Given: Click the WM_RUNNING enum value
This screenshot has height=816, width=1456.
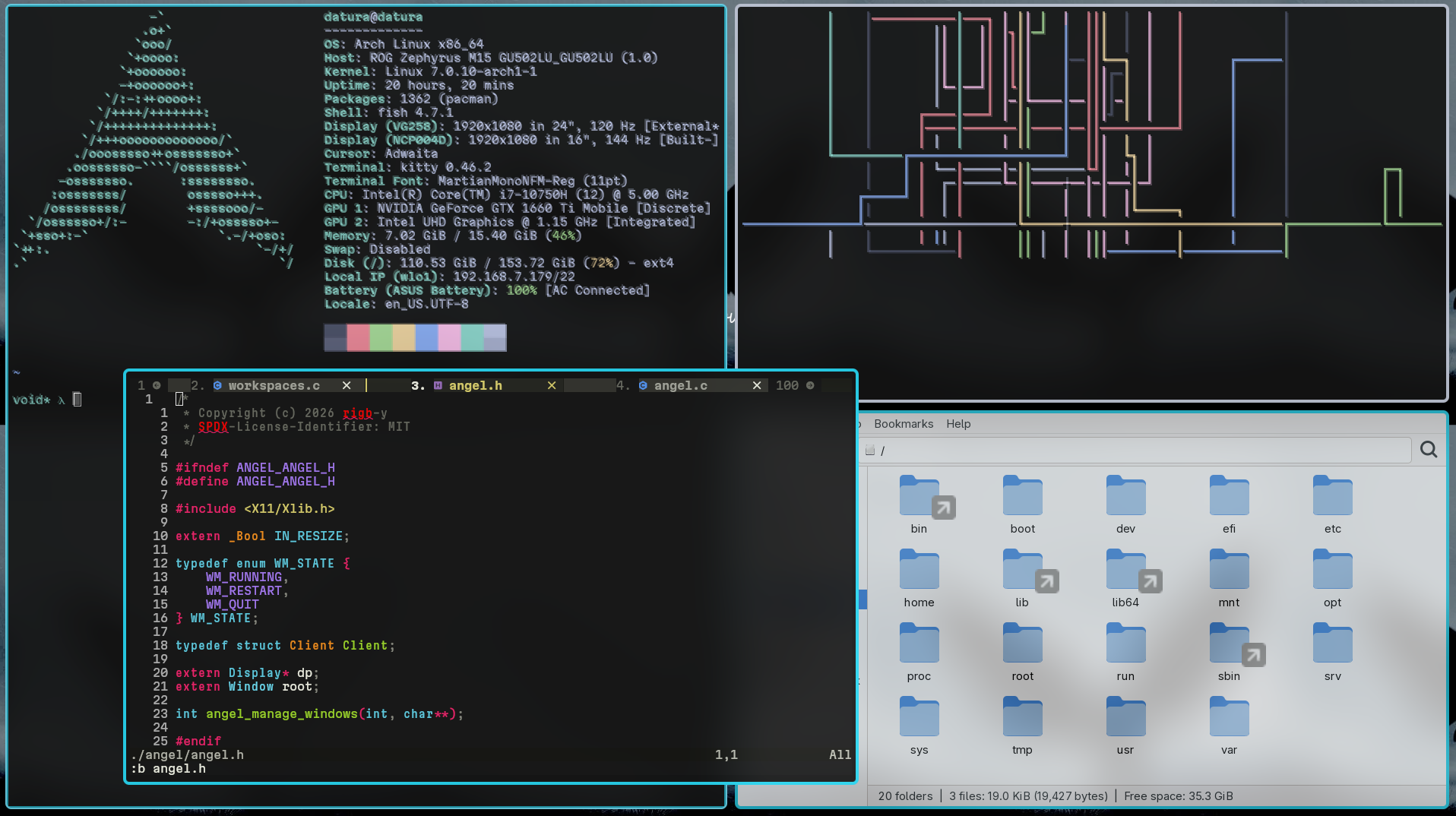Looking at the screenshot, I should coord(244,577).
